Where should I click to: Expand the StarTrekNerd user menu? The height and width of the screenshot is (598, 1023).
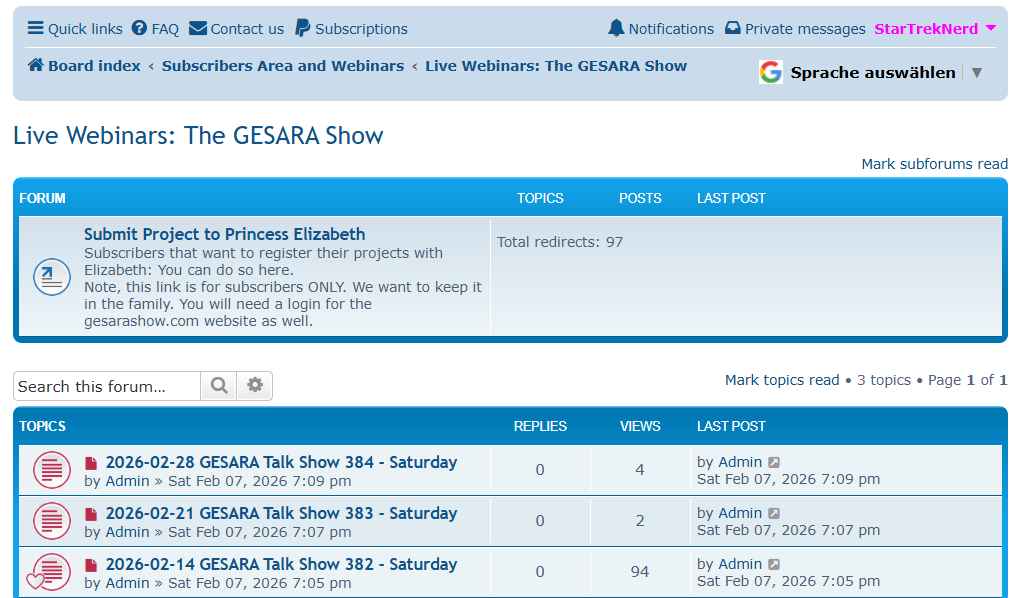(x=935, y=29)
